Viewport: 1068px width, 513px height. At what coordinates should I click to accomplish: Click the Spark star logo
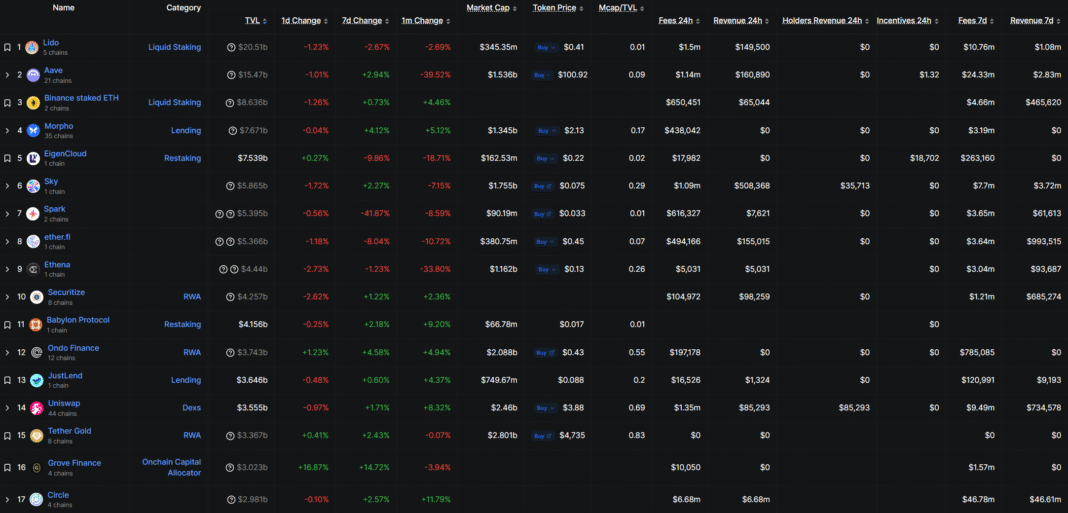[33, 214]
